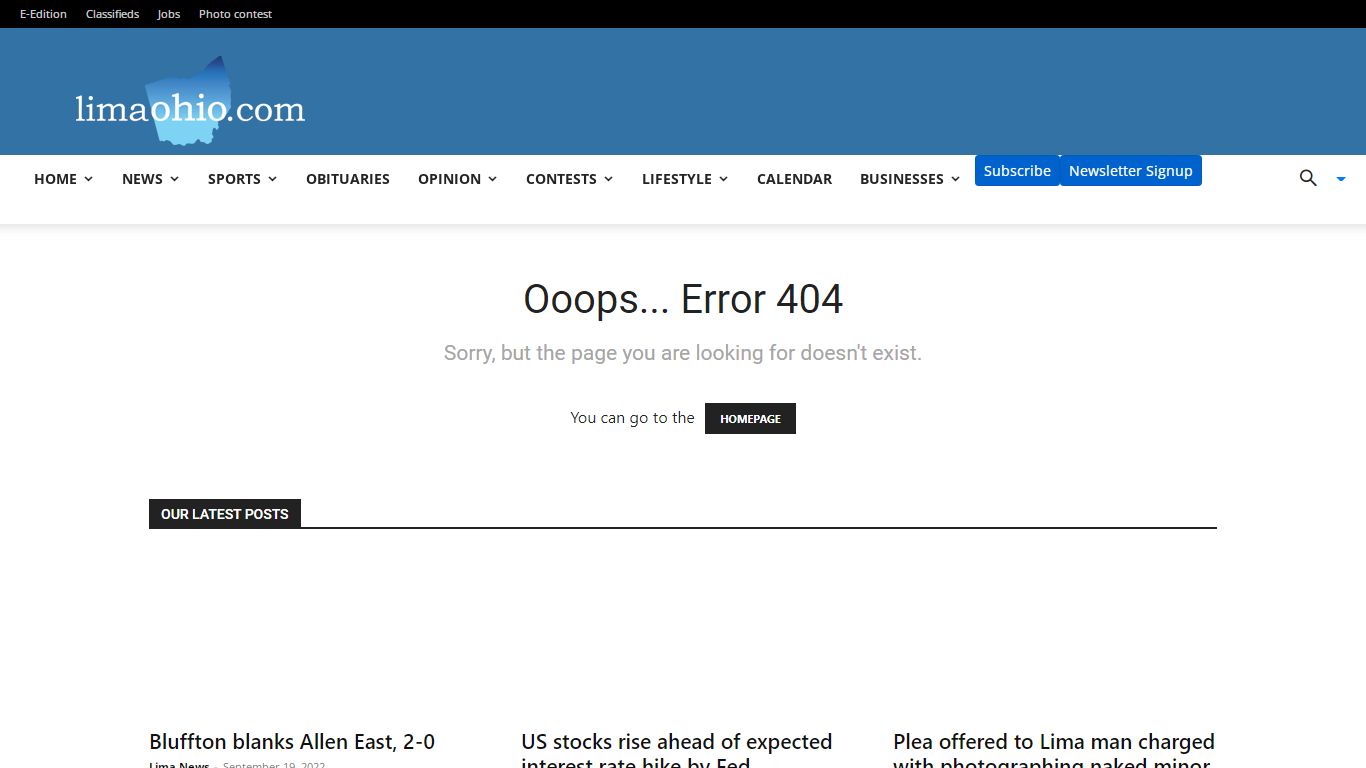Click the Newsletter Signup button
Viewport: 1366px width, 768px height.
click(x=1130, y=171)
